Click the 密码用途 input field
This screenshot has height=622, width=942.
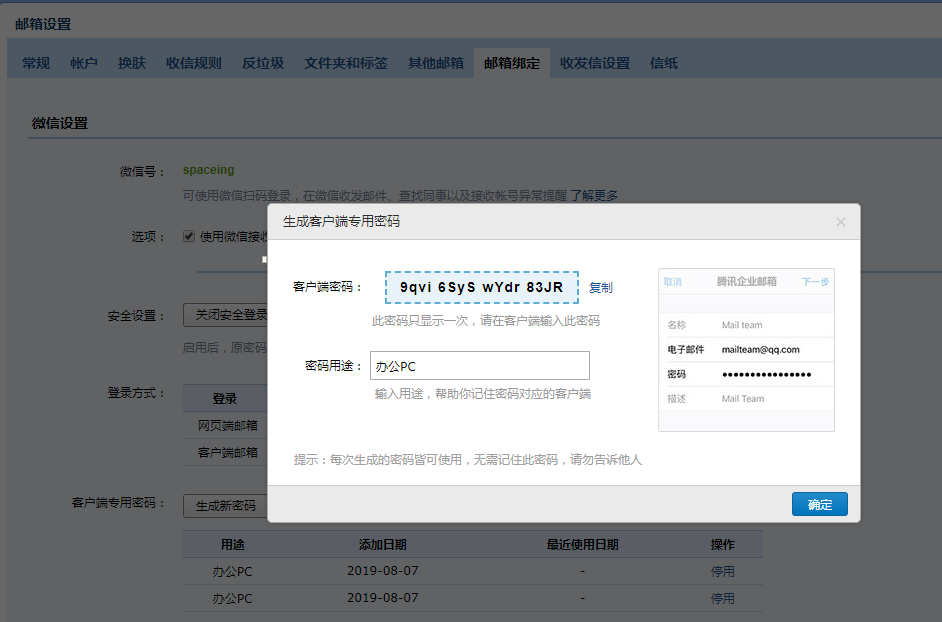tap(479, 366)
